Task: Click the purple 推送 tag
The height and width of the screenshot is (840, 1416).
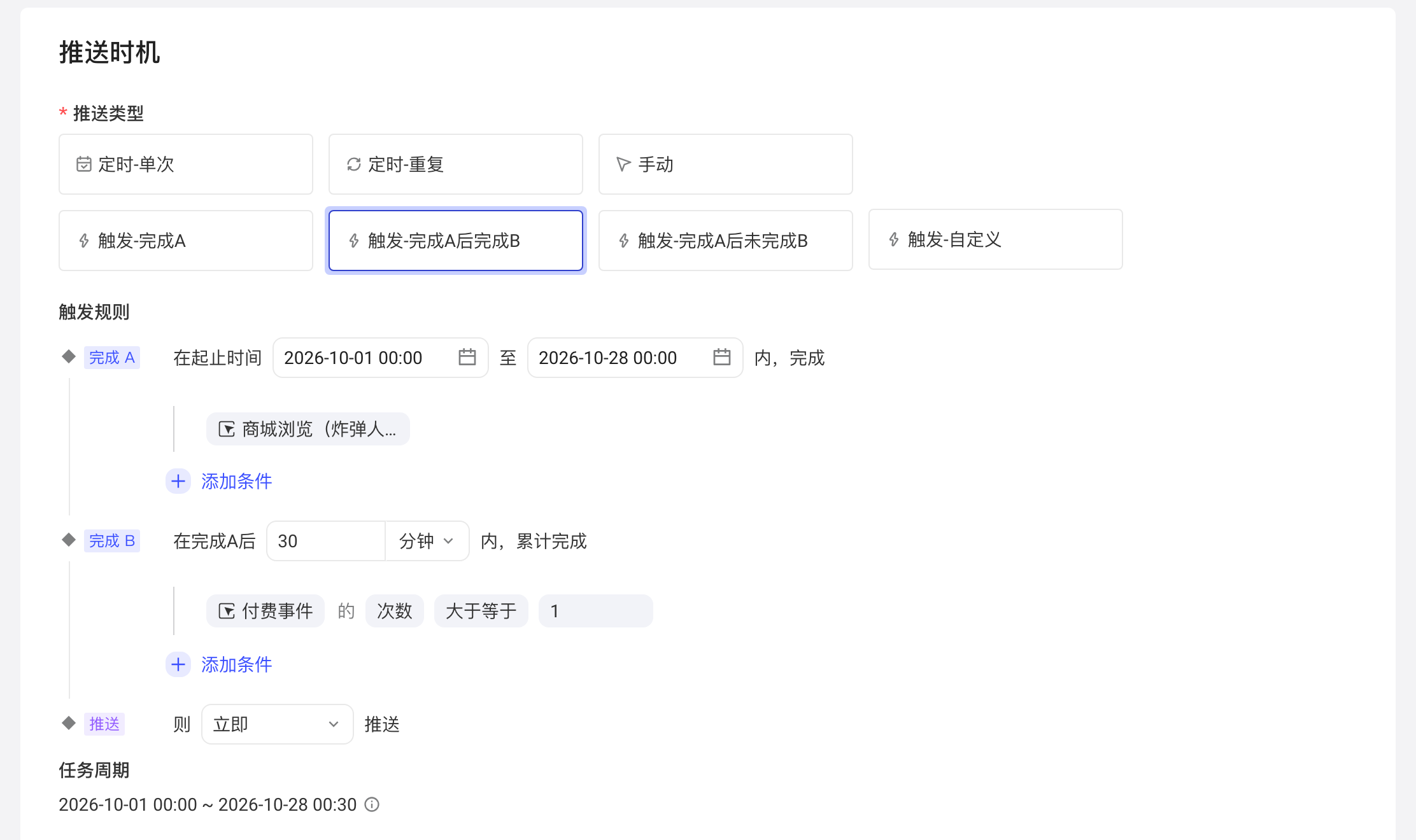Action: pyautogui.click(x=104, y=724)
